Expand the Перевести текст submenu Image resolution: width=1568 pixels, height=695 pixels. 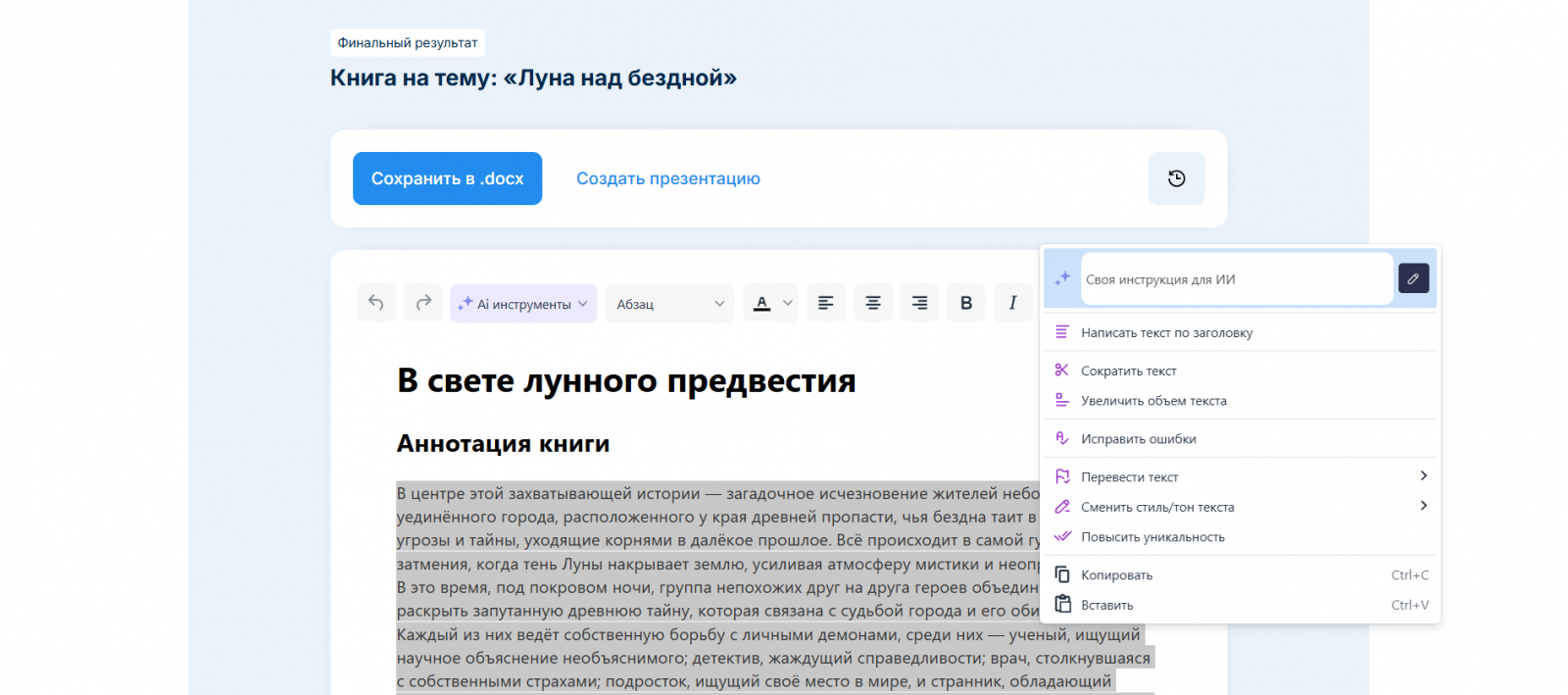(1423, 476)
